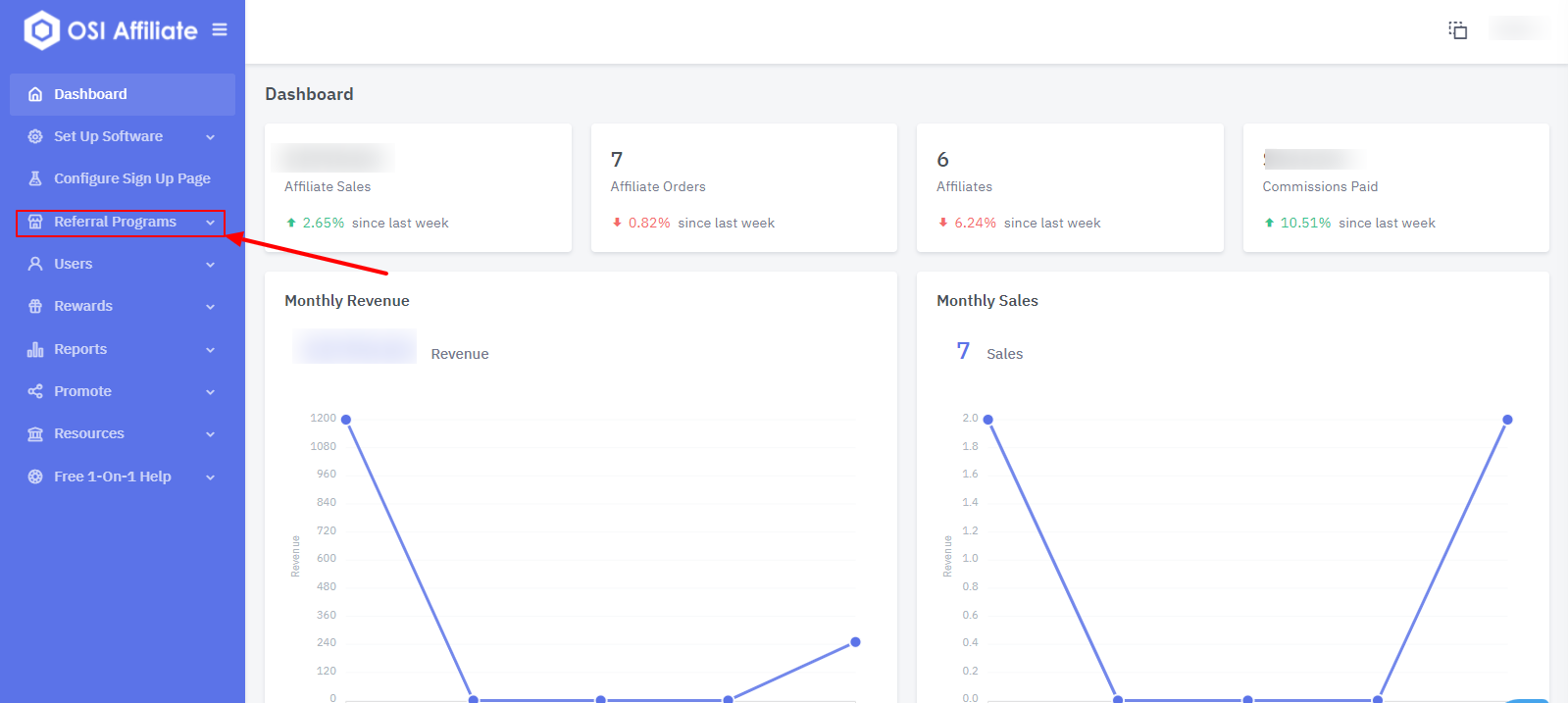Click the 6.24% percentage text
Screen dimensions: 1568x703
pyautogui.click(x=976, y=223)
